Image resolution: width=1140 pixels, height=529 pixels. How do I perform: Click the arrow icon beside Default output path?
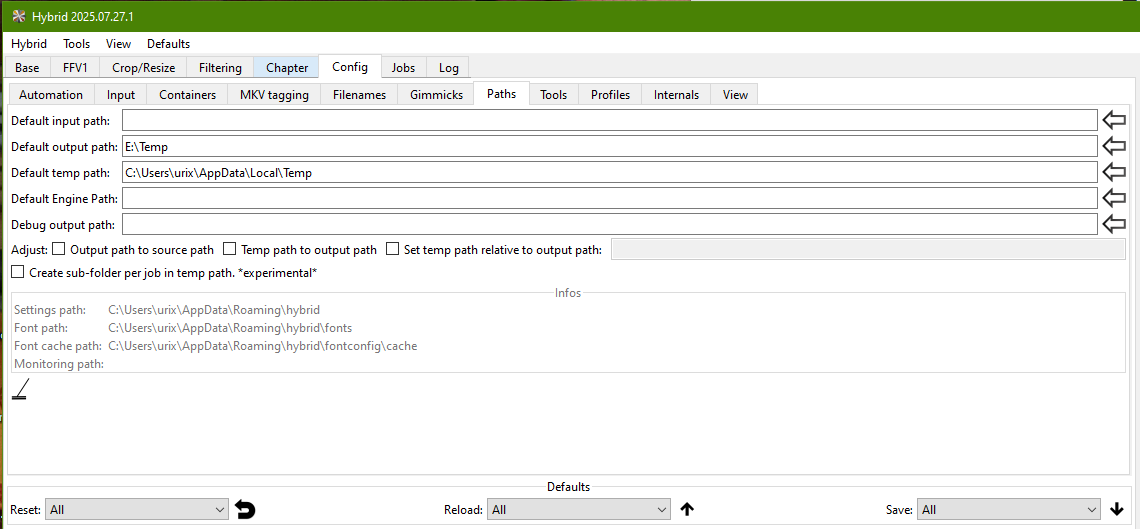(1113, 147)
